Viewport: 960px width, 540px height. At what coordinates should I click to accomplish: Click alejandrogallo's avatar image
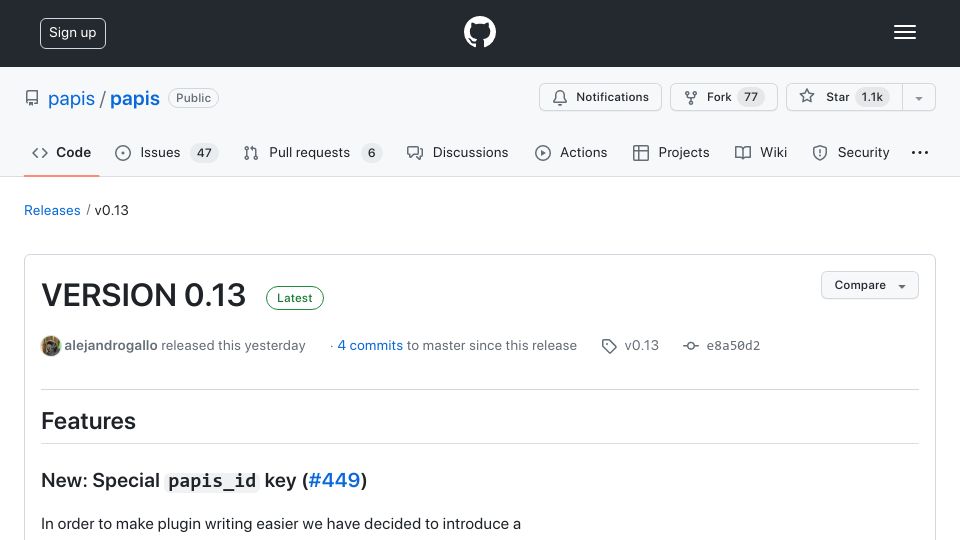[51, 346]
